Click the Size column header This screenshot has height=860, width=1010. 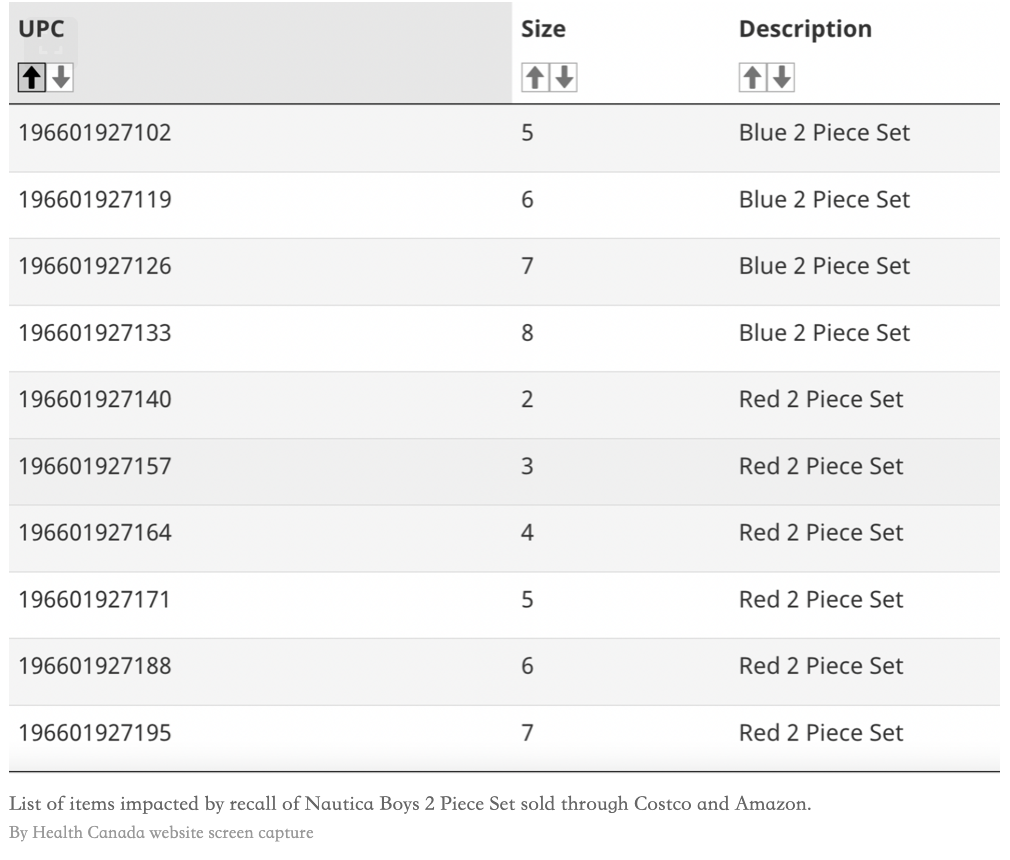(543, 29)
